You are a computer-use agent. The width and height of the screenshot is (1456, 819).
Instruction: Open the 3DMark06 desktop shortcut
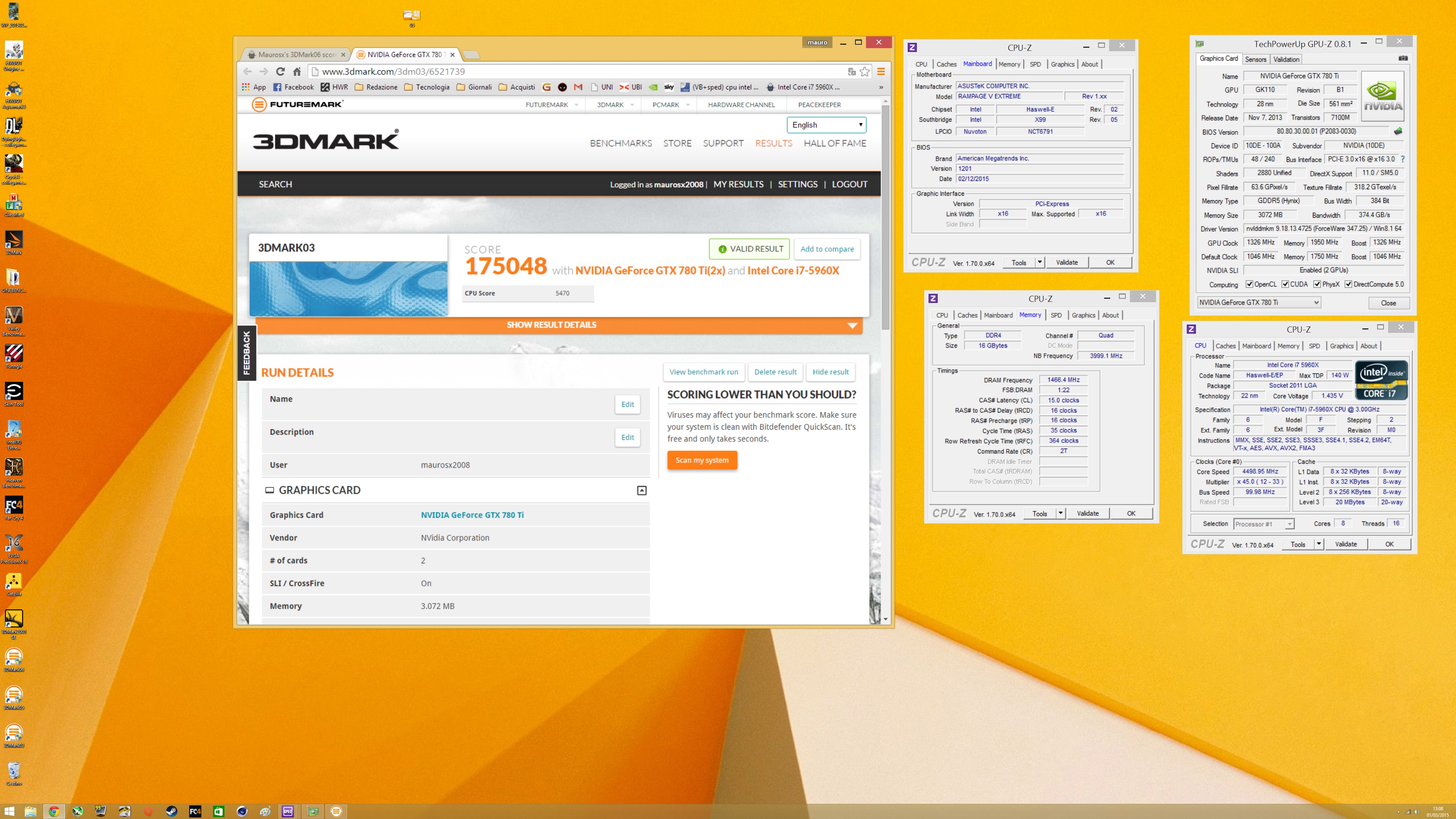tap(14, 660)
